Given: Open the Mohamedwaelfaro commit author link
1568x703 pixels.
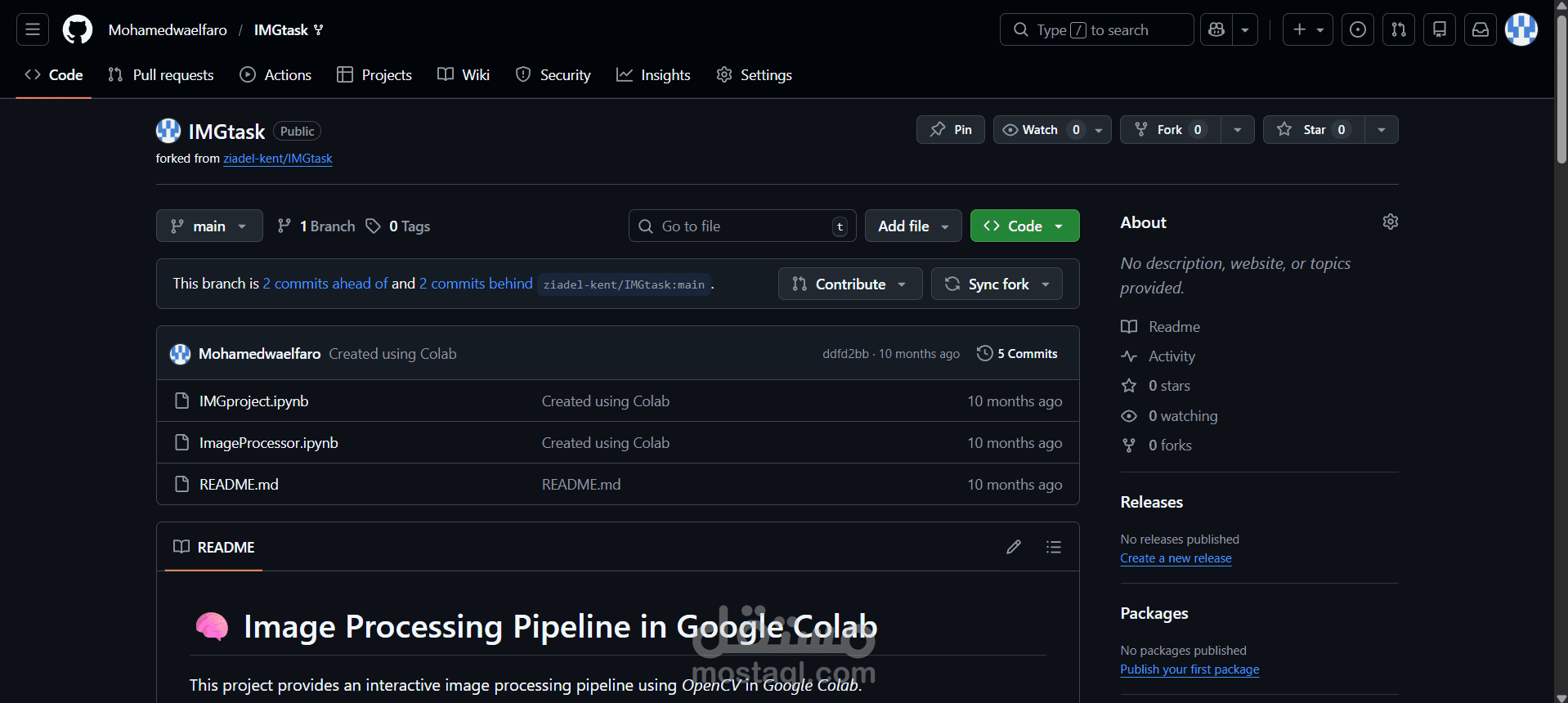Looking at the screenshot, I should click(260, 354).
